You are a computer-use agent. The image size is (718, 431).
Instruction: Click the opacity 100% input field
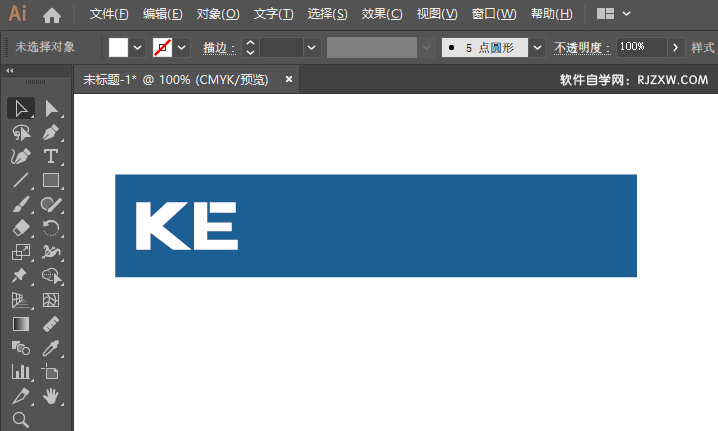tap(641, 47)
